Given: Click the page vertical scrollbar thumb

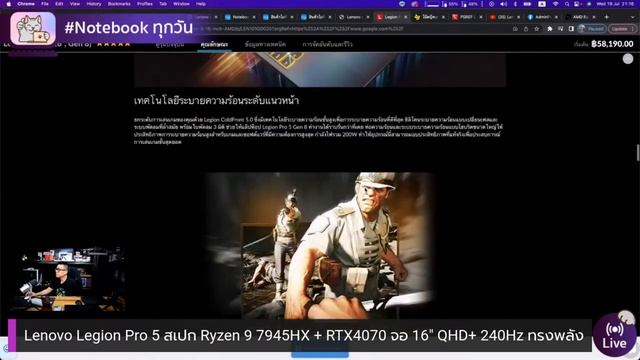Looking at the screenshot, I should click(x=638, y=153).
